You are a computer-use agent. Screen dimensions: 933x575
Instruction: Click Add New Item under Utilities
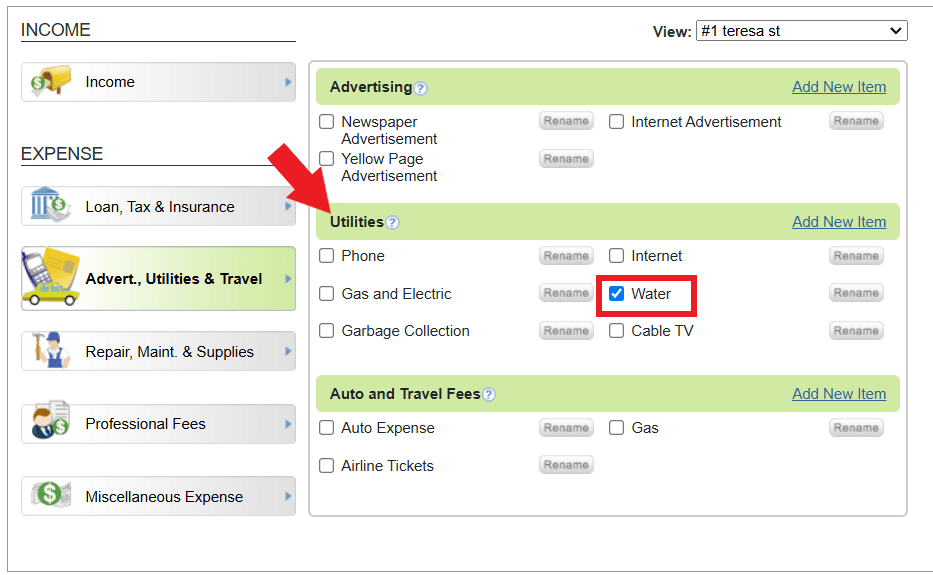[x=839, y=222]
